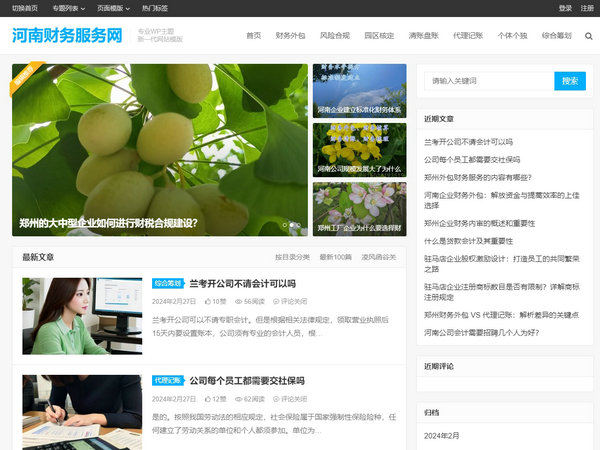Image resolution: width=600 pixels, height=450 pixels.
Task: Click eye icon beside 56阅读
Action: click(238, 302)
